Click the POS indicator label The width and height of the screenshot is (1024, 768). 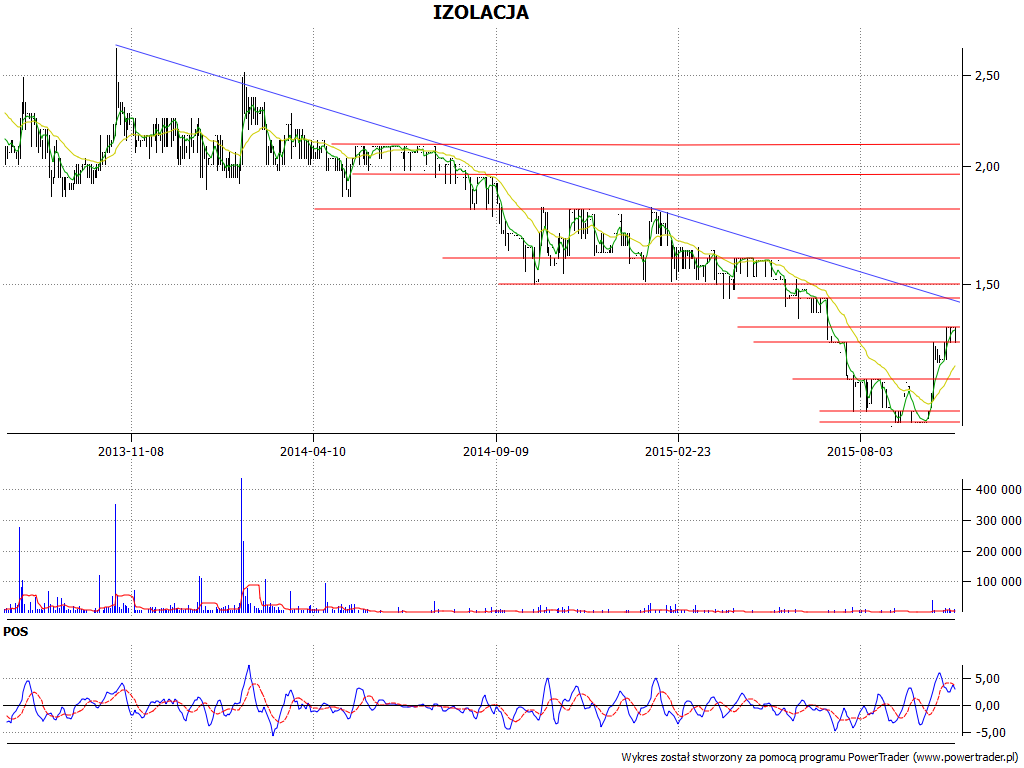coord(16,632)
